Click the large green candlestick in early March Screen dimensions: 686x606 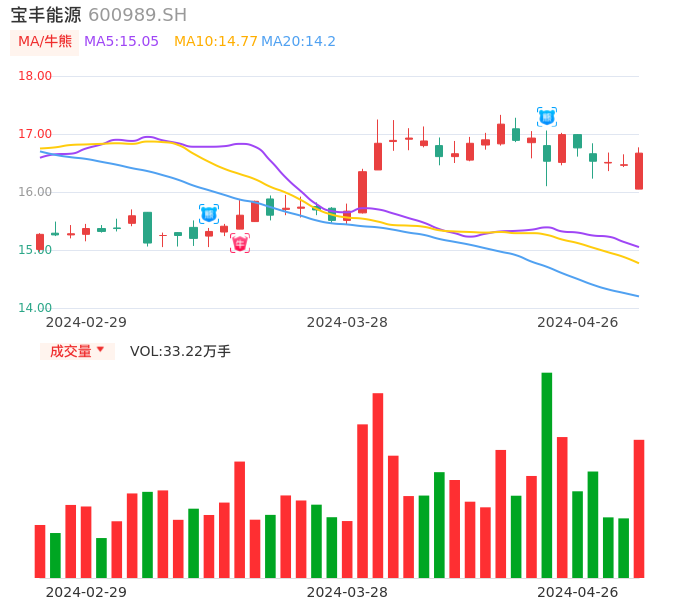(147, 227)
